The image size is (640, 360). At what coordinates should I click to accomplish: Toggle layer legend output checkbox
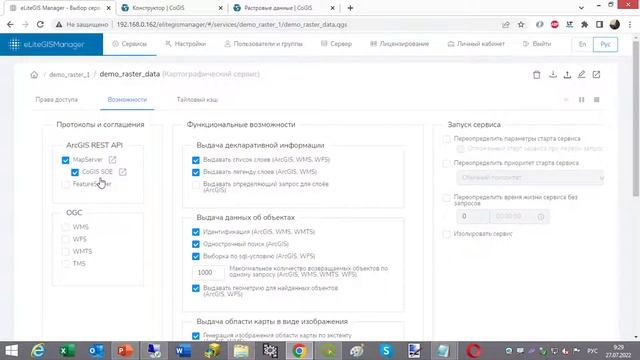tap(196, 172)
